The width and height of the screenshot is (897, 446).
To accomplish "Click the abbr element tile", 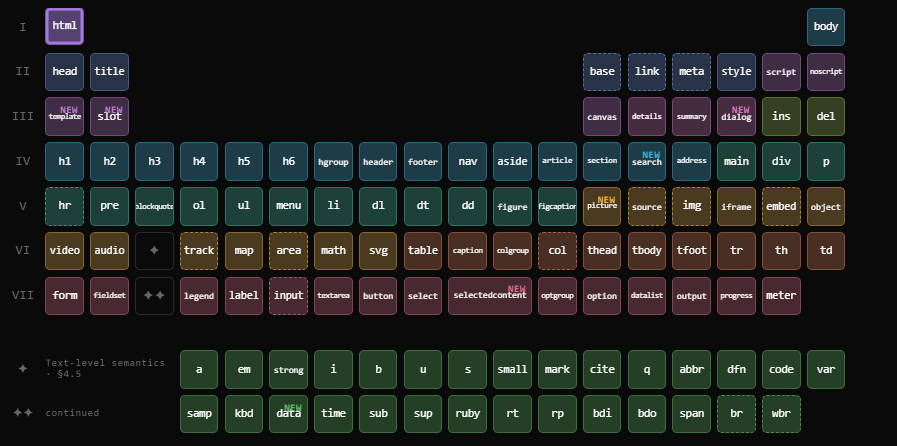I will [692, 369].
